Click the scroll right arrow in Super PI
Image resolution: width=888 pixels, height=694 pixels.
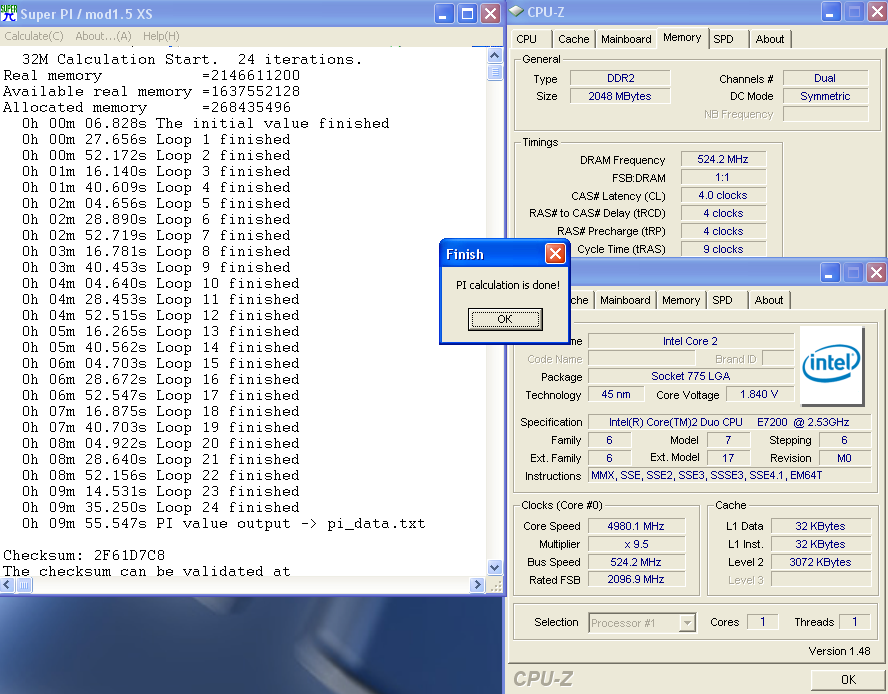[477, 585]
